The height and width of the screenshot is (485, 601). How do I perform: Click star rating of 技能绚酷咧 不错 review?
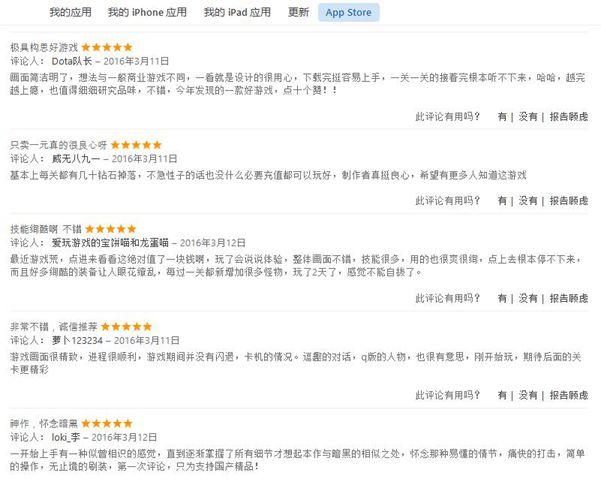(110, 229)
